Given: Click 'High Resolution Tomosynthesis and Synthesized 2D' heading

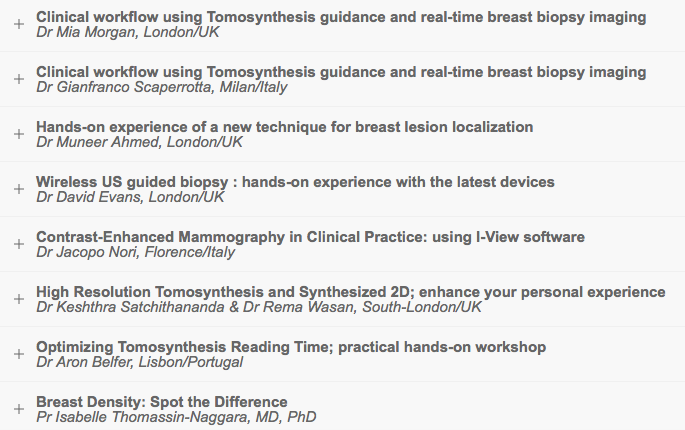Looking at the screenshot, I should 350,292.
